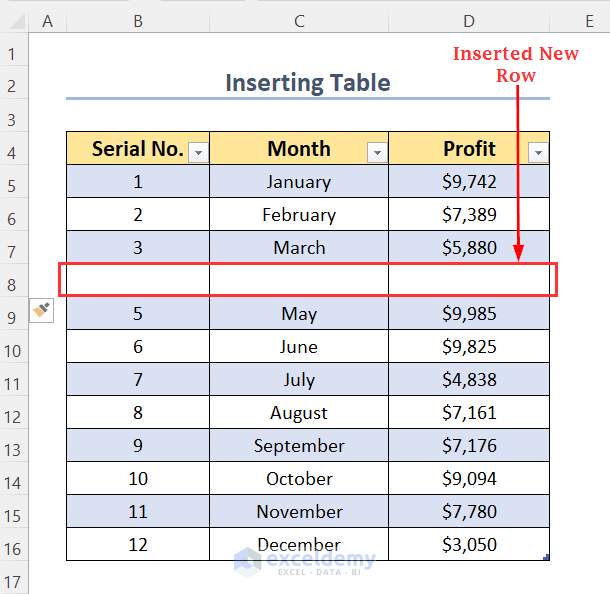
Task: Select row 4 header
Action: point(13,153)
